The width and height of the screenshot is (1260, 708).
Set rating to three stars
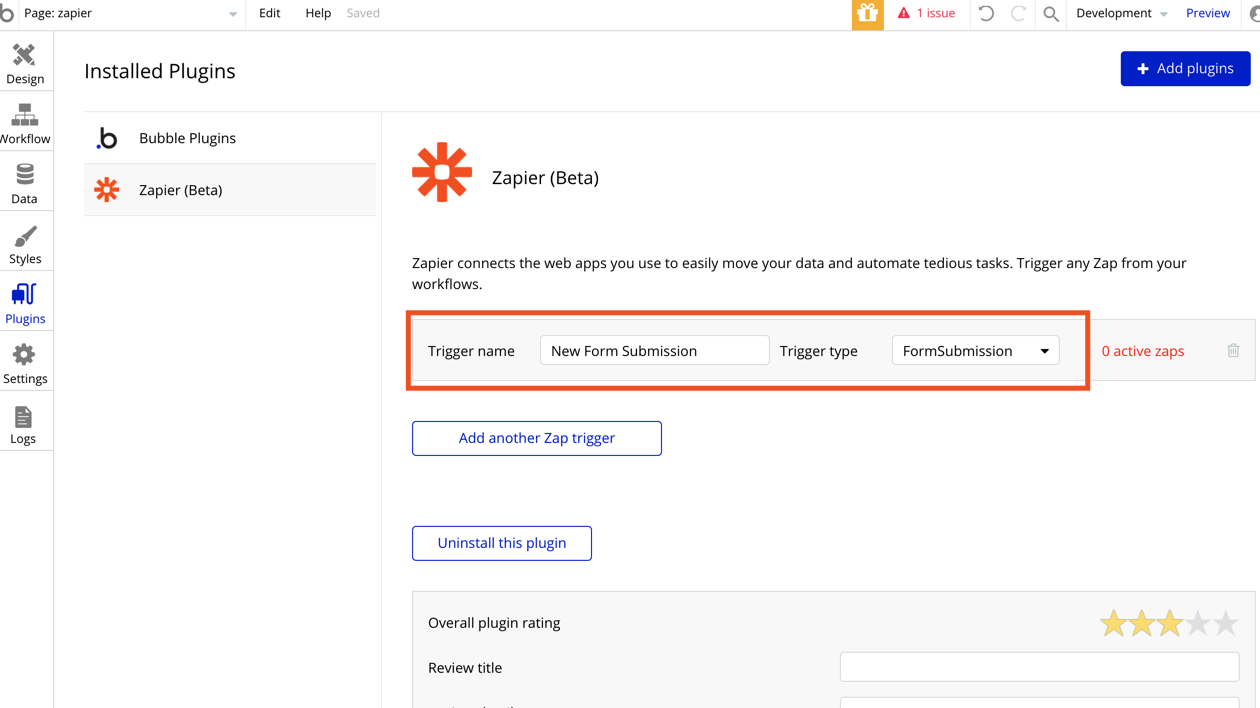(x=1169, y=624)
